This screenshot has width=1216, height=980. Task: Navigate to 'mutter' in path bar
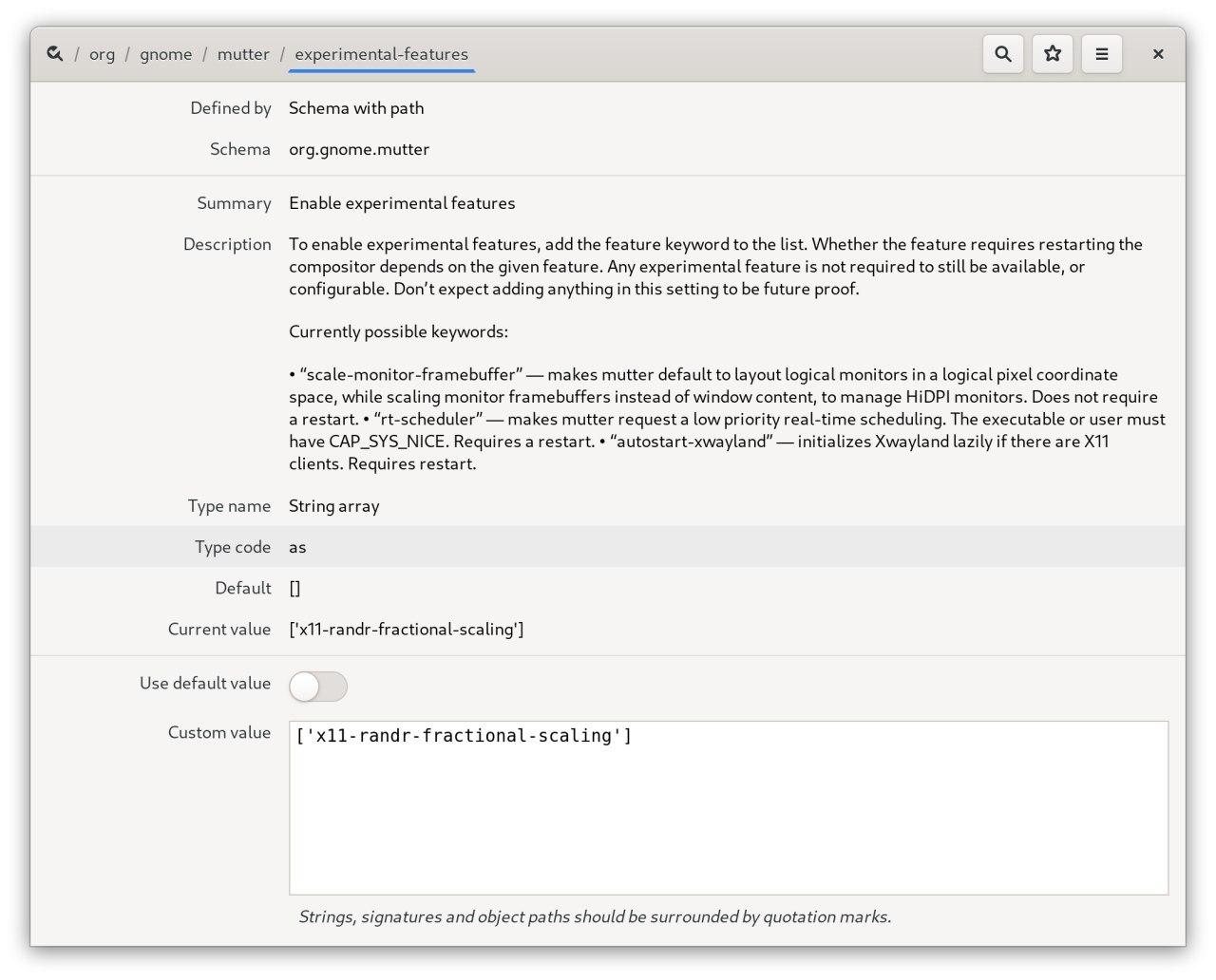(x=243, y=54)
